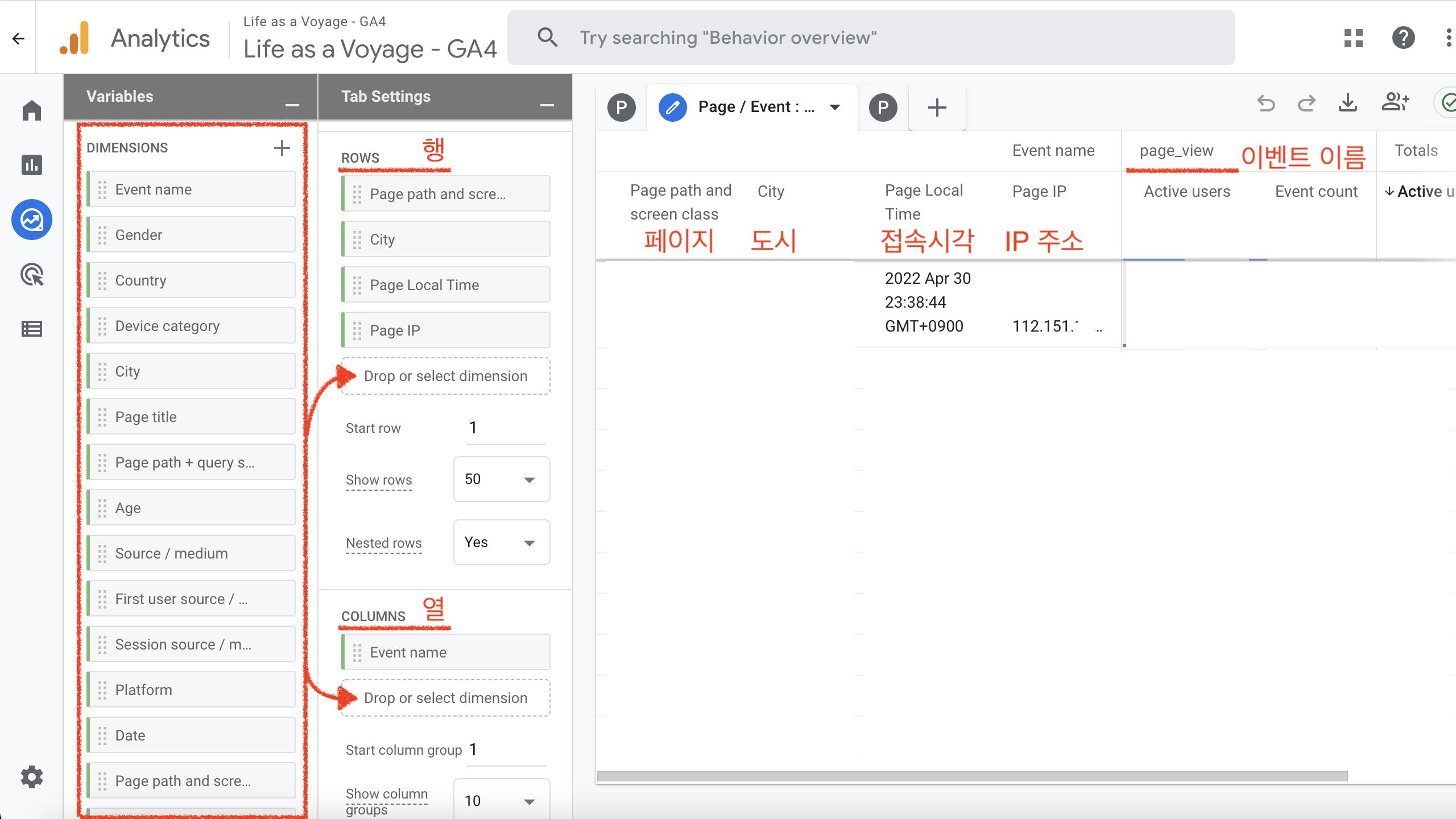This screenshot has width=1456, height=819.
Task: Select the Explore compass icon in sidebar
Action: click(32, 219)
